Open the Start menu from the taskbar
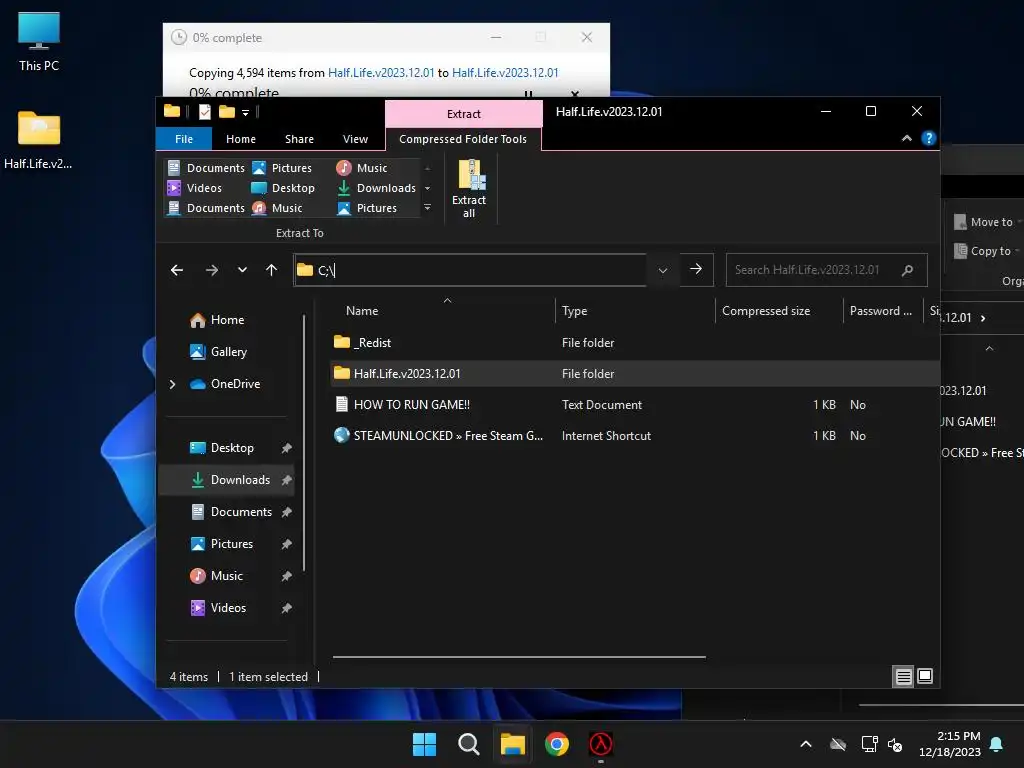Image resolution: width=1024 pixels, height=768 pixels. click(x=424, y=744)
